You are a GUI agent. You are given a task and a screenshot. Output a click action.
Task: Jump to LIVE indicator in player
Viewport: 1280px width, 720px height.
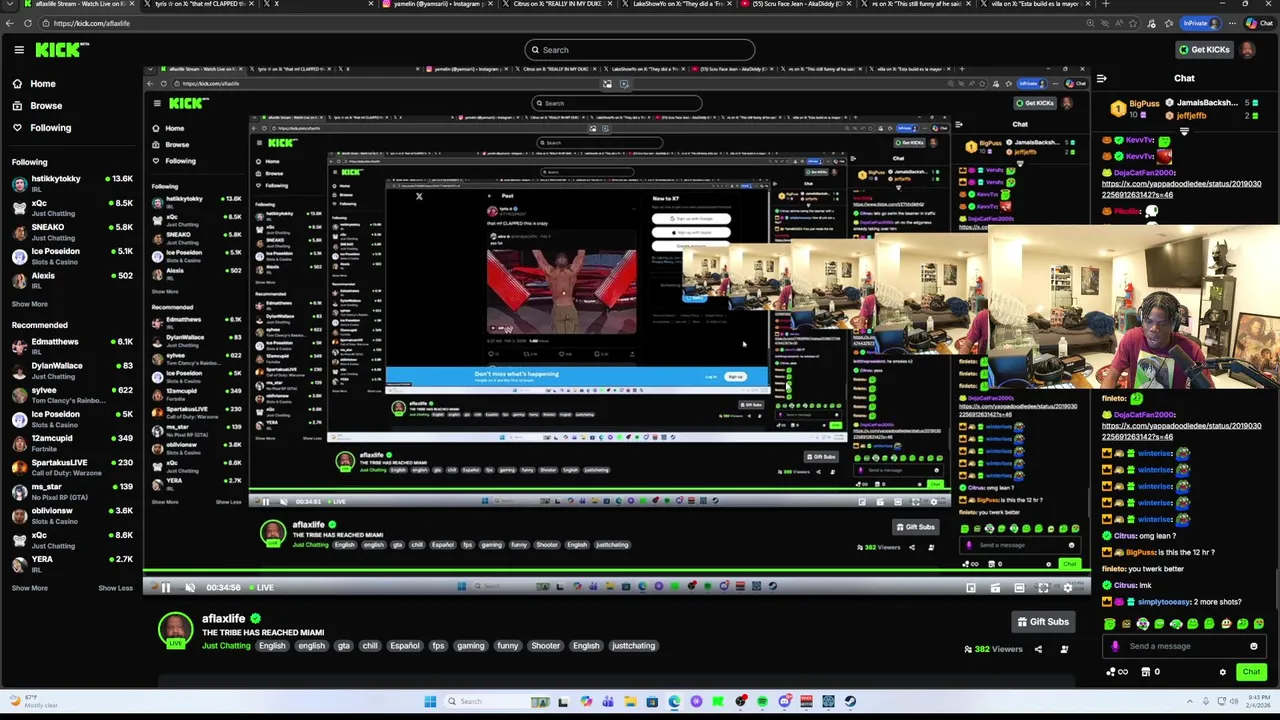(x=263, y=587)
